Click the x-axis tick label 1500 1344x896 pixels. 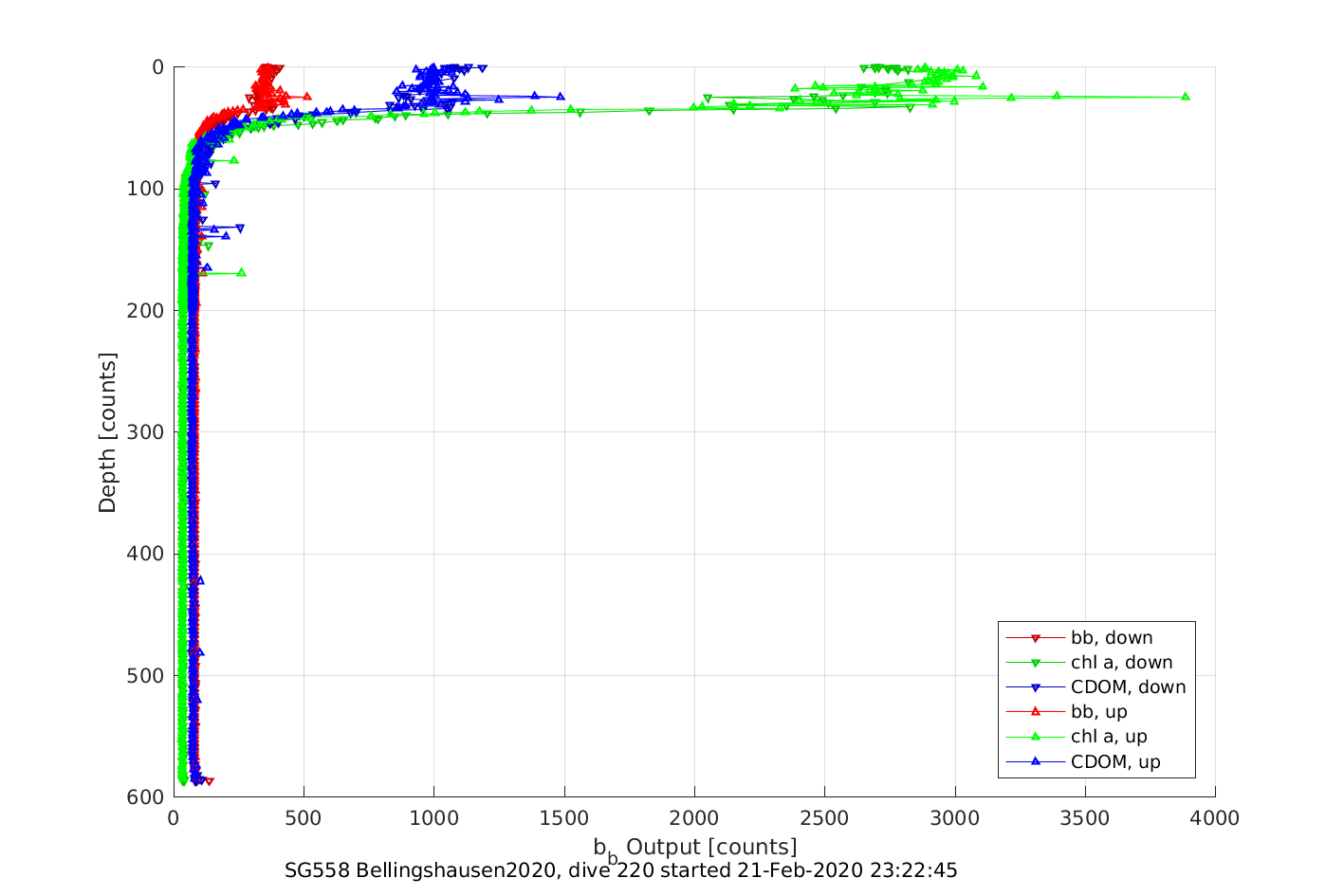(564, 818)
